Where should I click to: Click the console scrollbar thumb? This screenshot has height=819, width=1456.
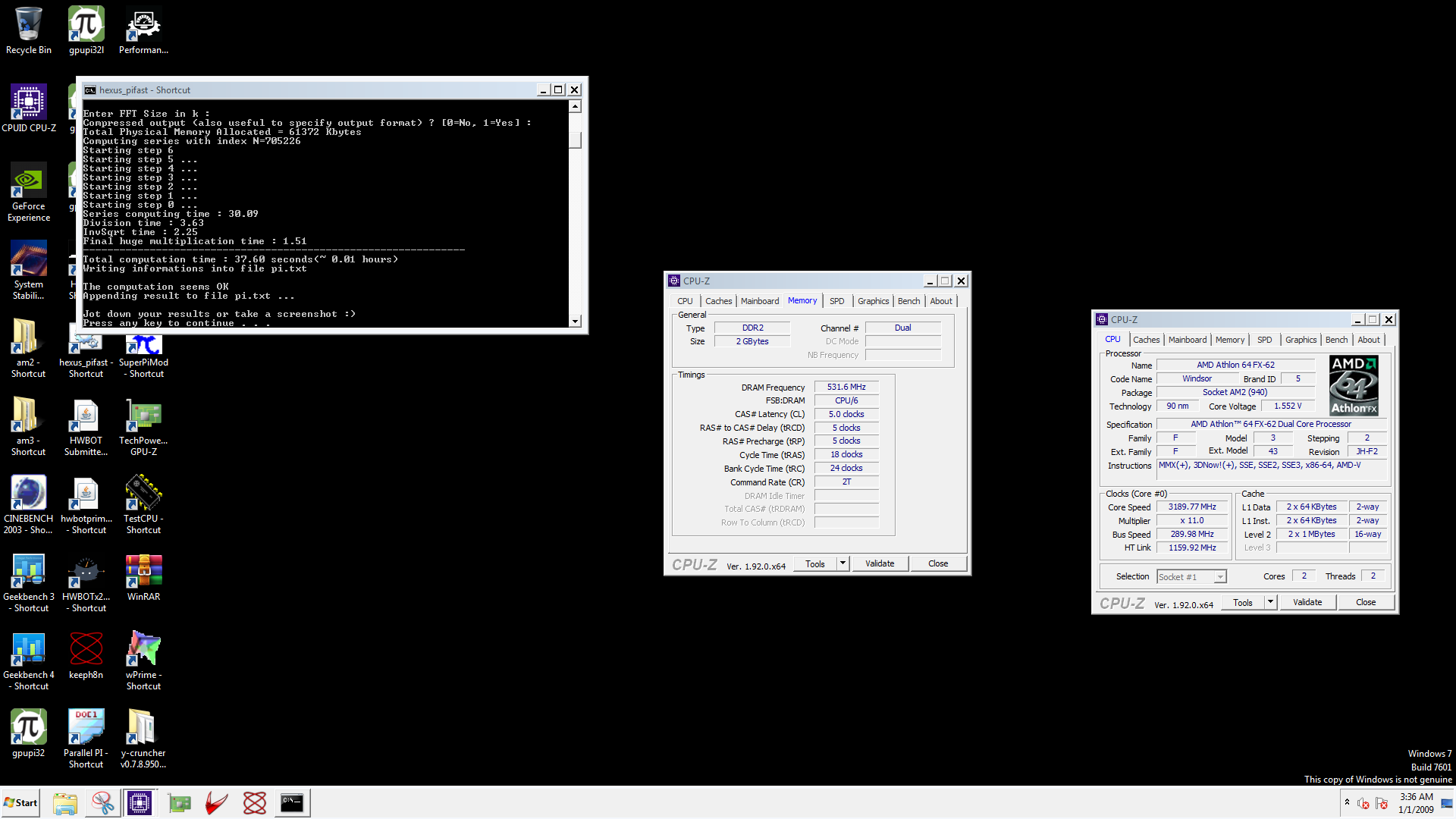pyautogui.click(x=575, y=139)
